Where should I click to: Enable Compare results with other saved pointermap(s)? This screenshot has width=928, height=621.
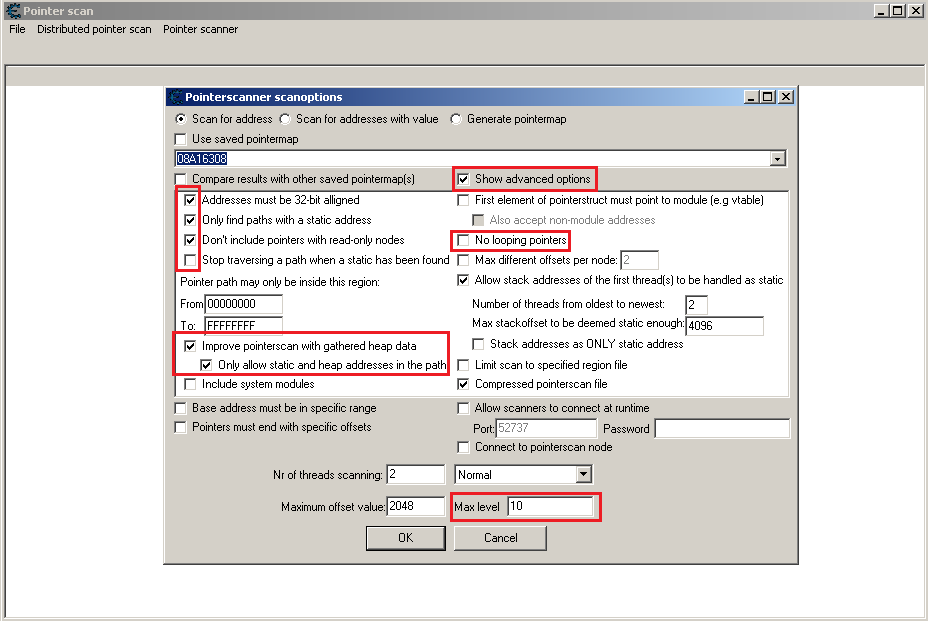[181, 179]
